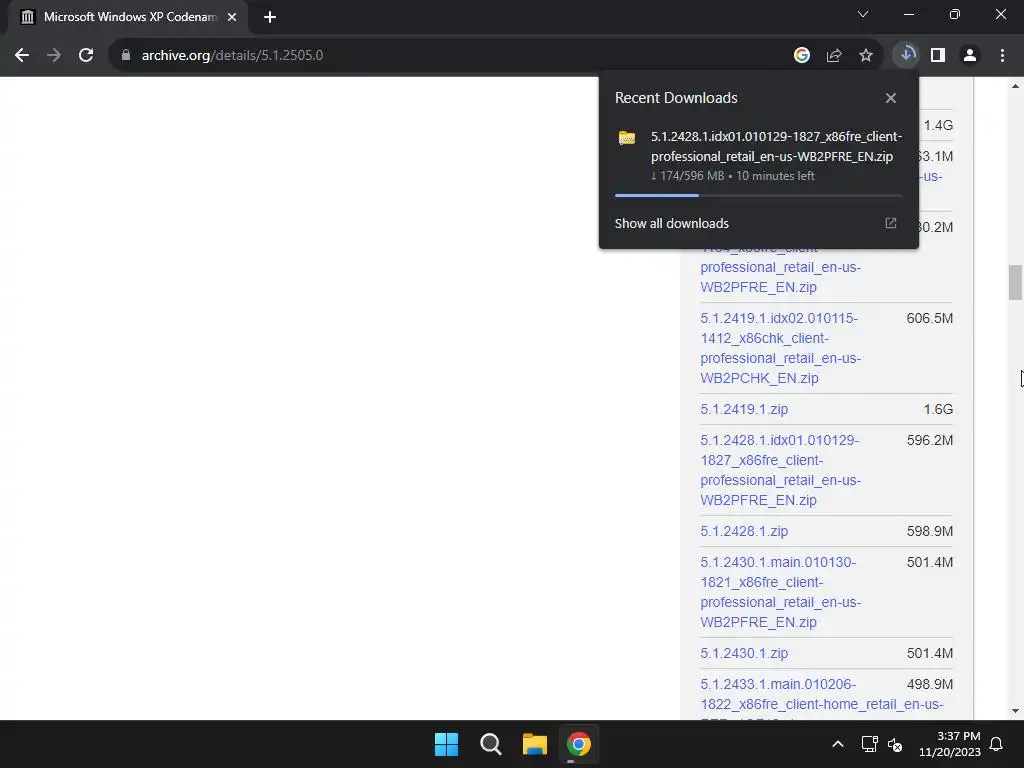
Task: Minimize the Chrome window
Action: coord(909,14)
